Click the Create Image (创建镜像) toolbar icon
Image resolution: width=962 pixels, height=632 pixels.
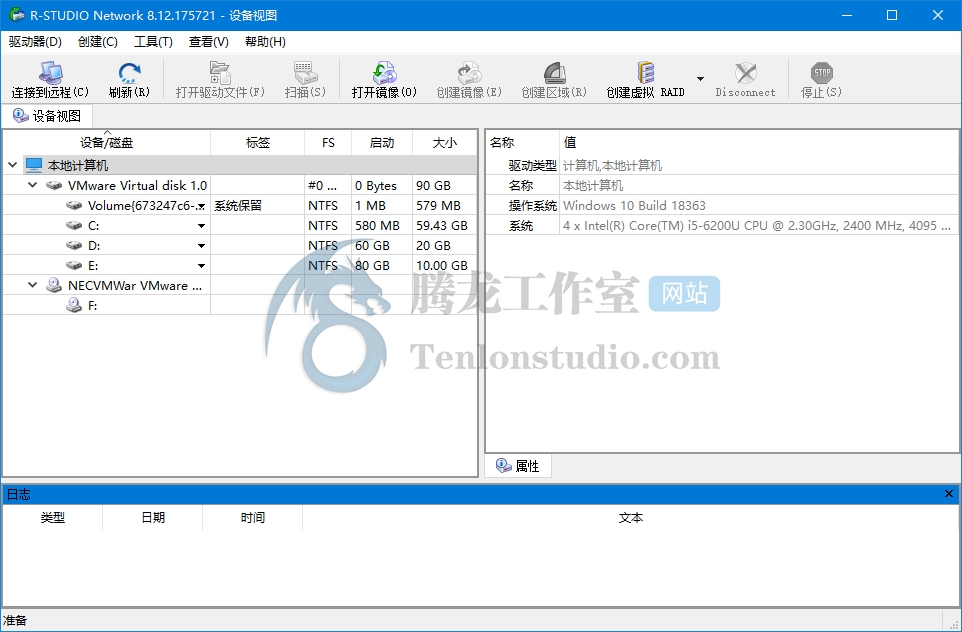click(x=469, y=73)
